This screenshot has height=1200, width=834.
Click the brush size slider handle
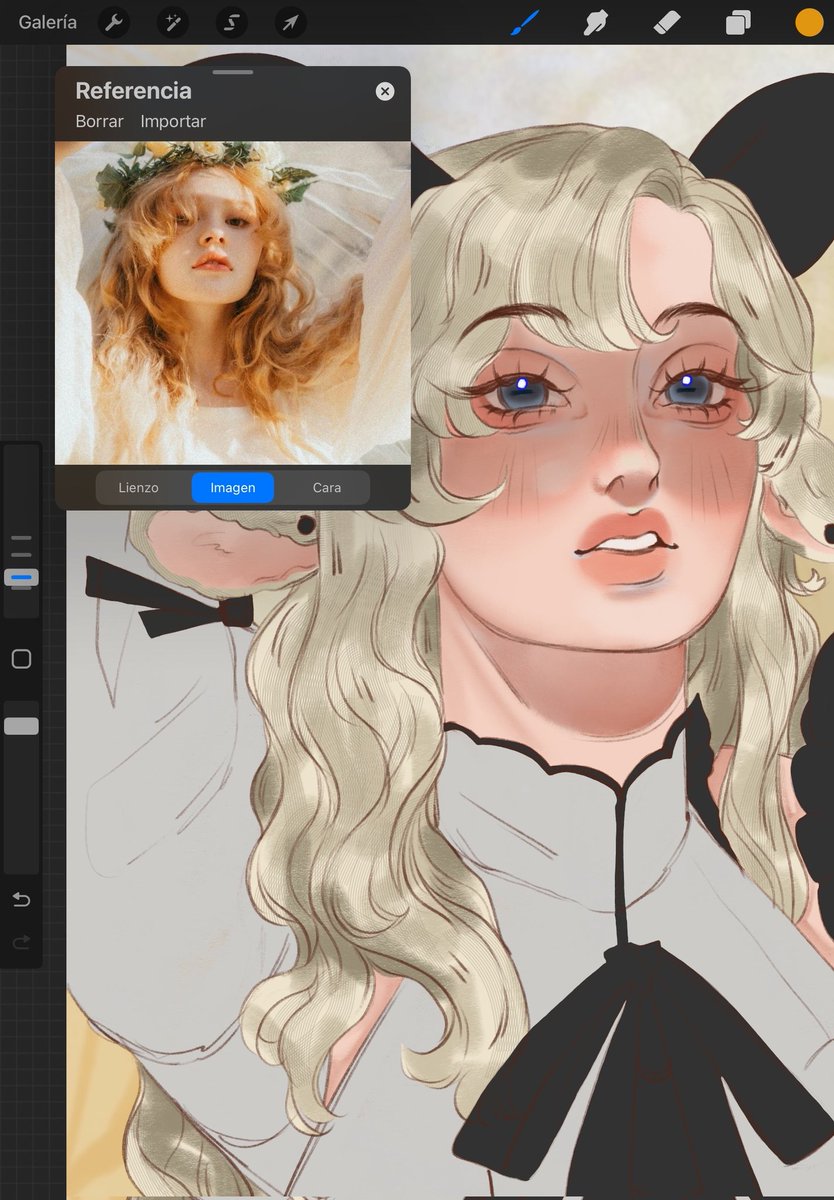(21, 577)
